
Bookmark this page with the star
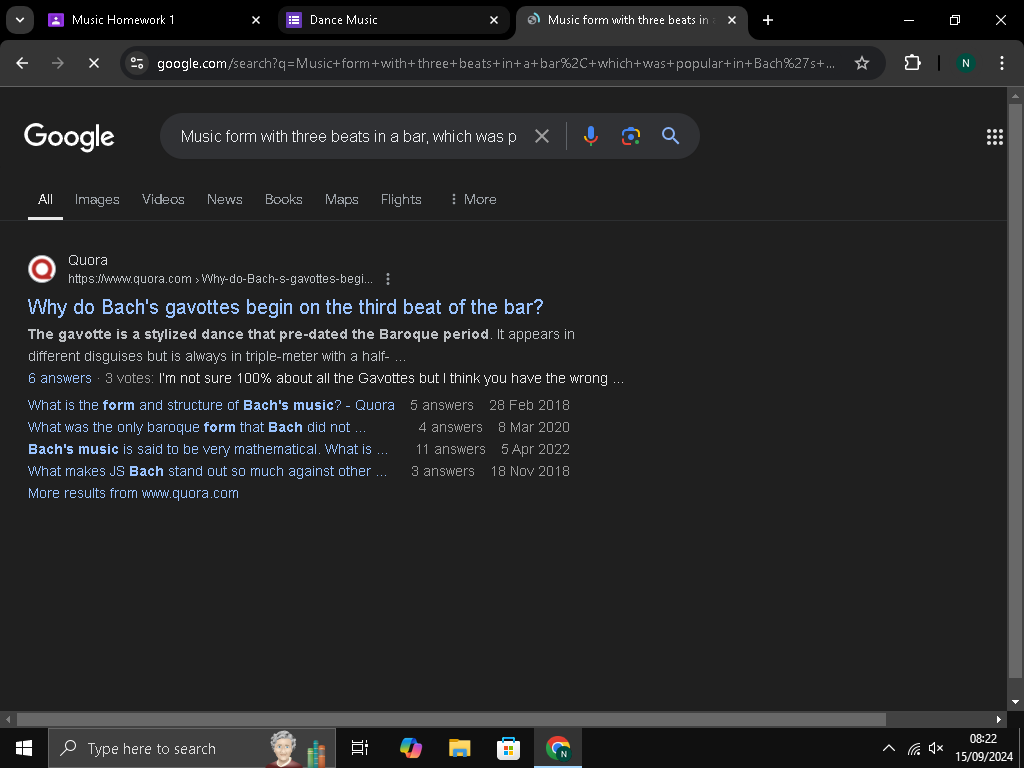coord(862,63)
